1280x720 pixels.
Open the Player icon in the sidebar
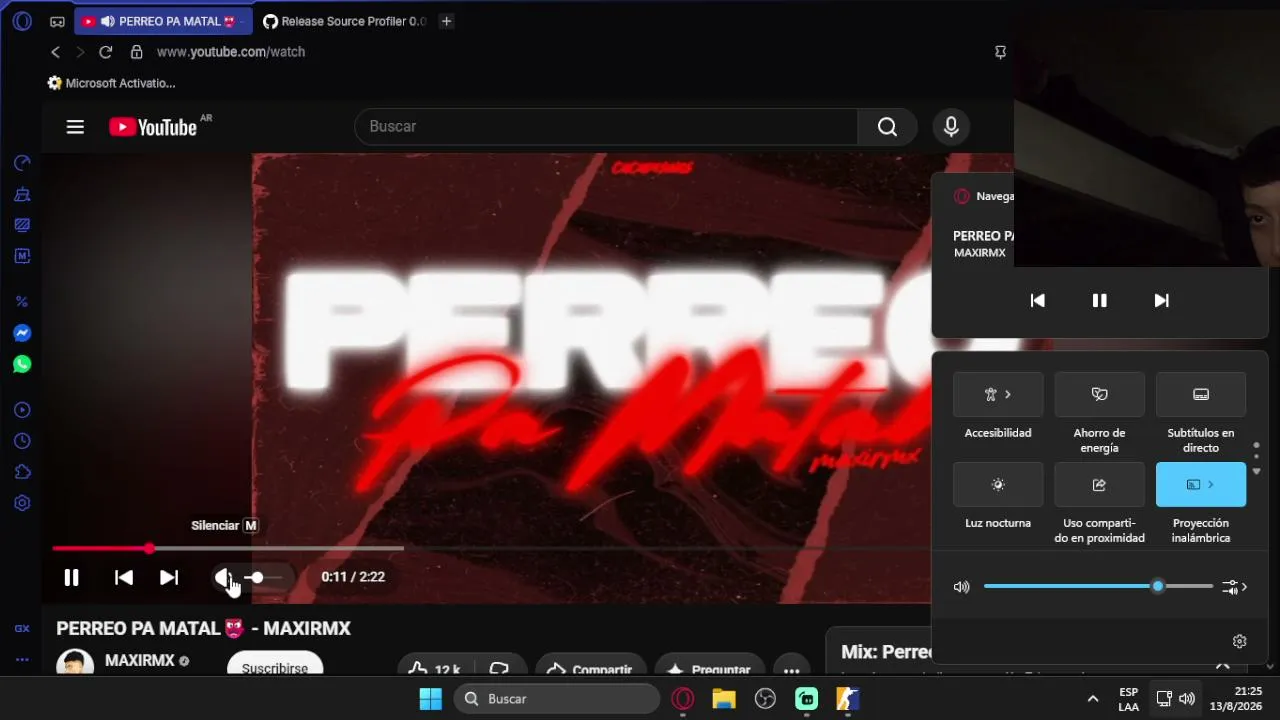[22, 410]
